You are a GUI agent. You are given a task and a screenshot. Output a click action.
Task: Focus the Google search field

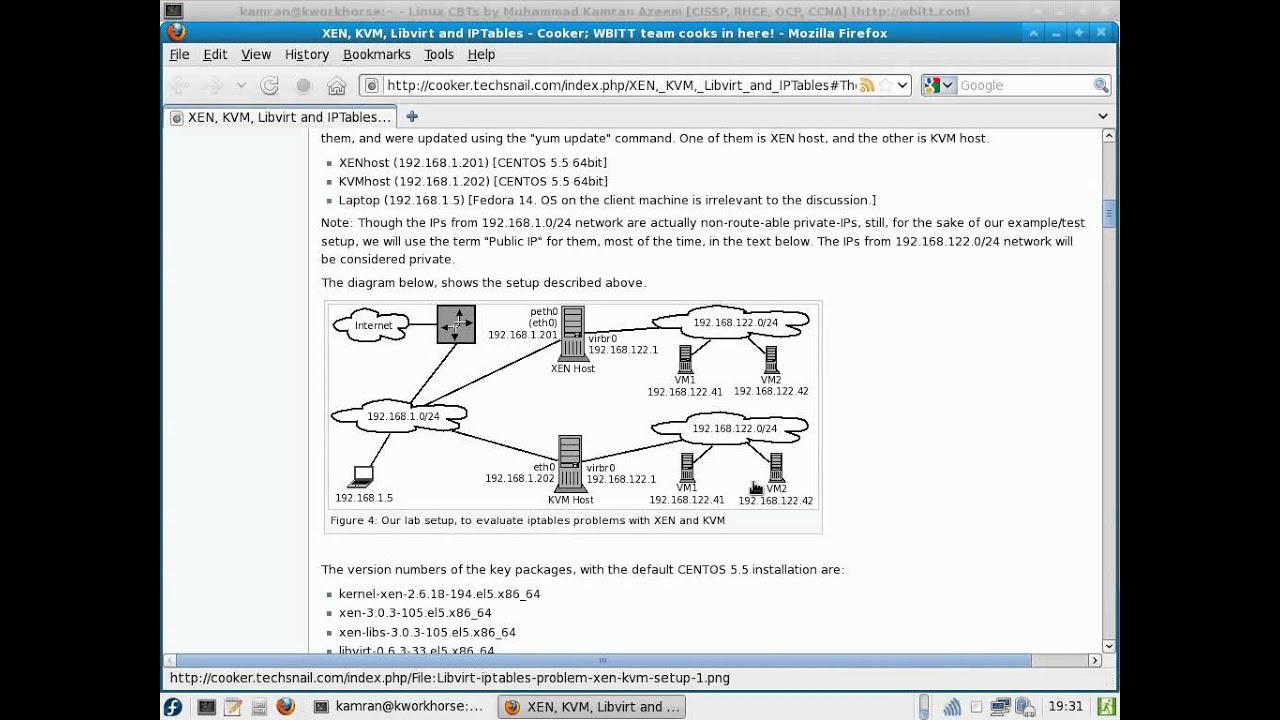point(1024,86)
